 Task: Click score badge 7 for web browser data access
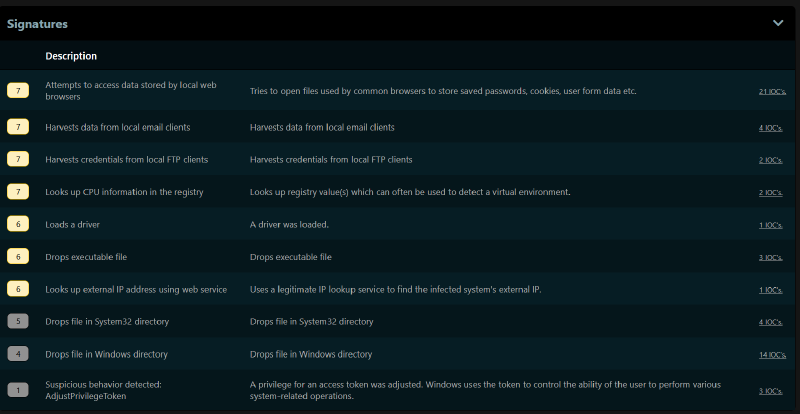click(x=18, y=91)
